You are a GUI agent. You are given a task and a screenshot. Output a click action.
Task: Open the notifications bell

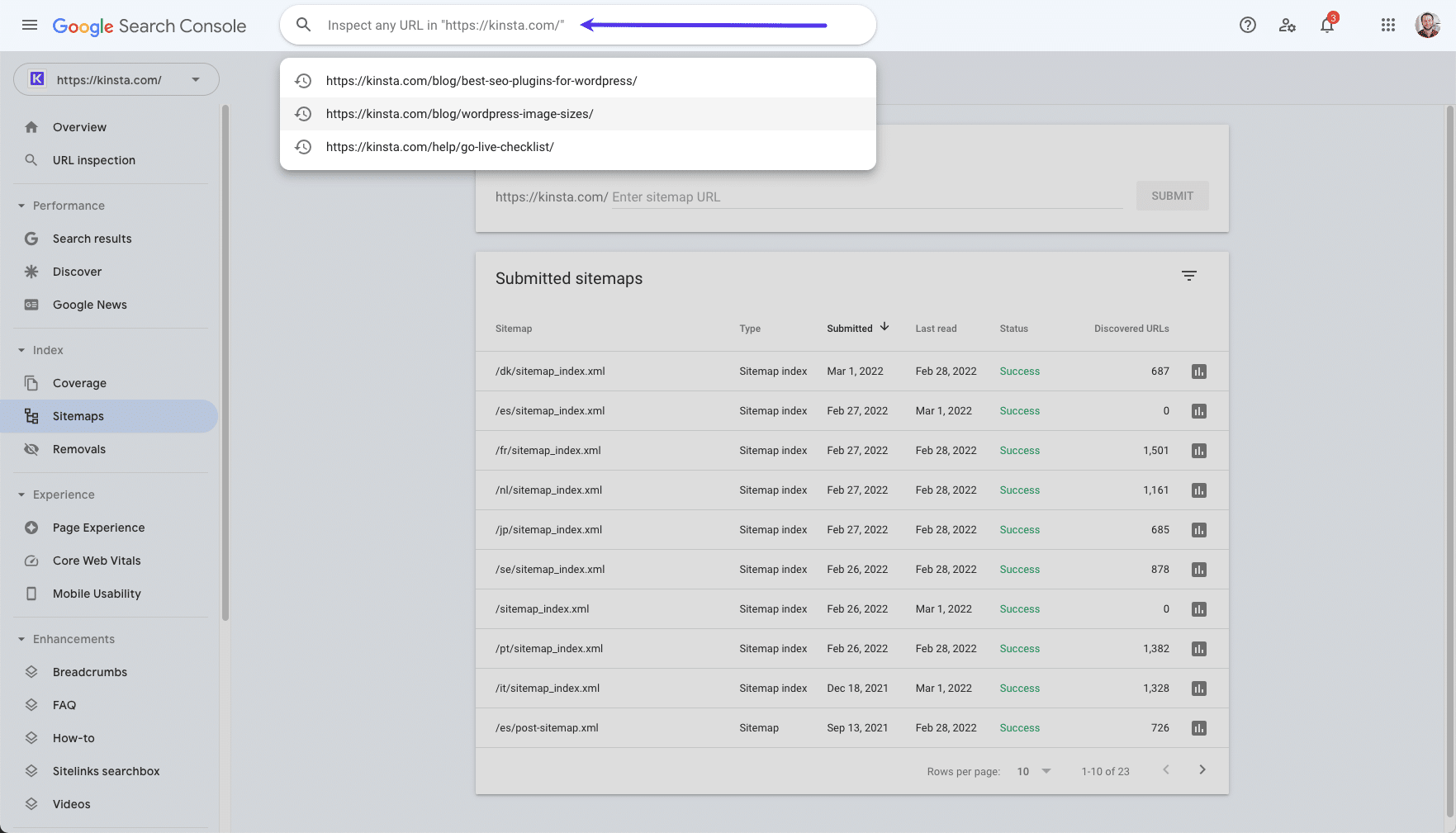pos(1327,25)
